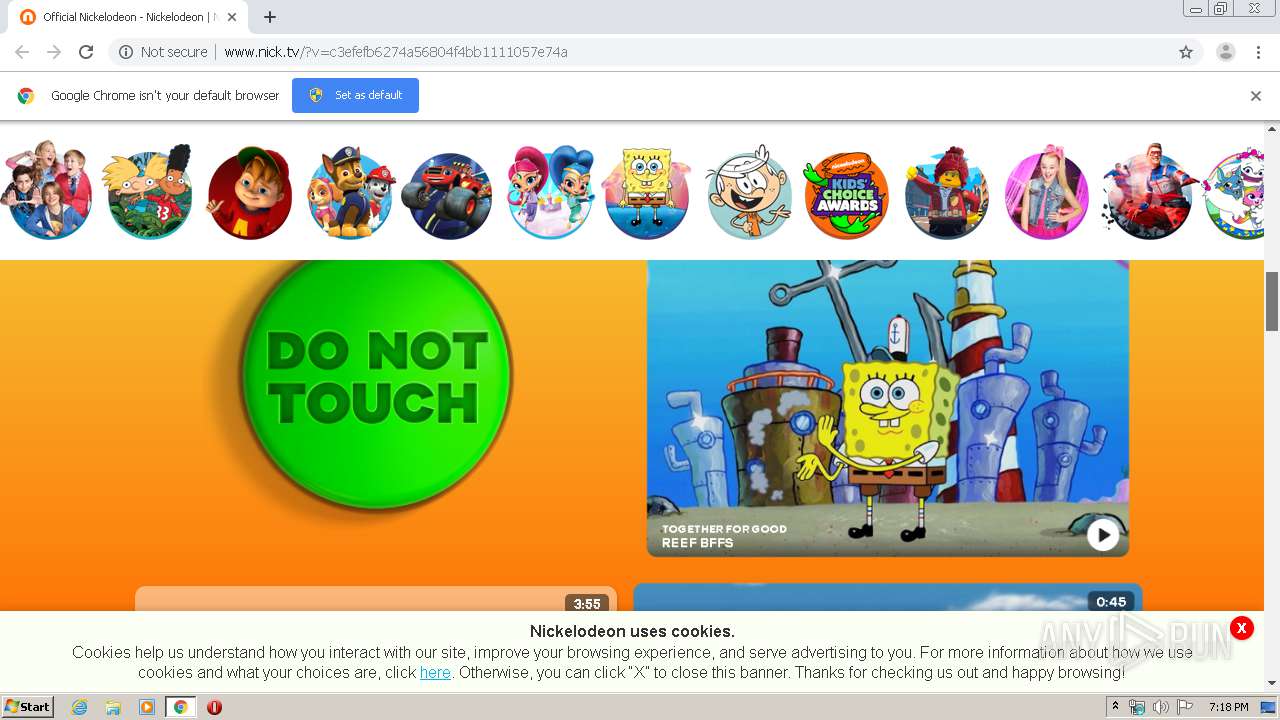Viewport: 1280px width, 720px height.
Task: Click Set as default browser button
Action: point(355,95)
